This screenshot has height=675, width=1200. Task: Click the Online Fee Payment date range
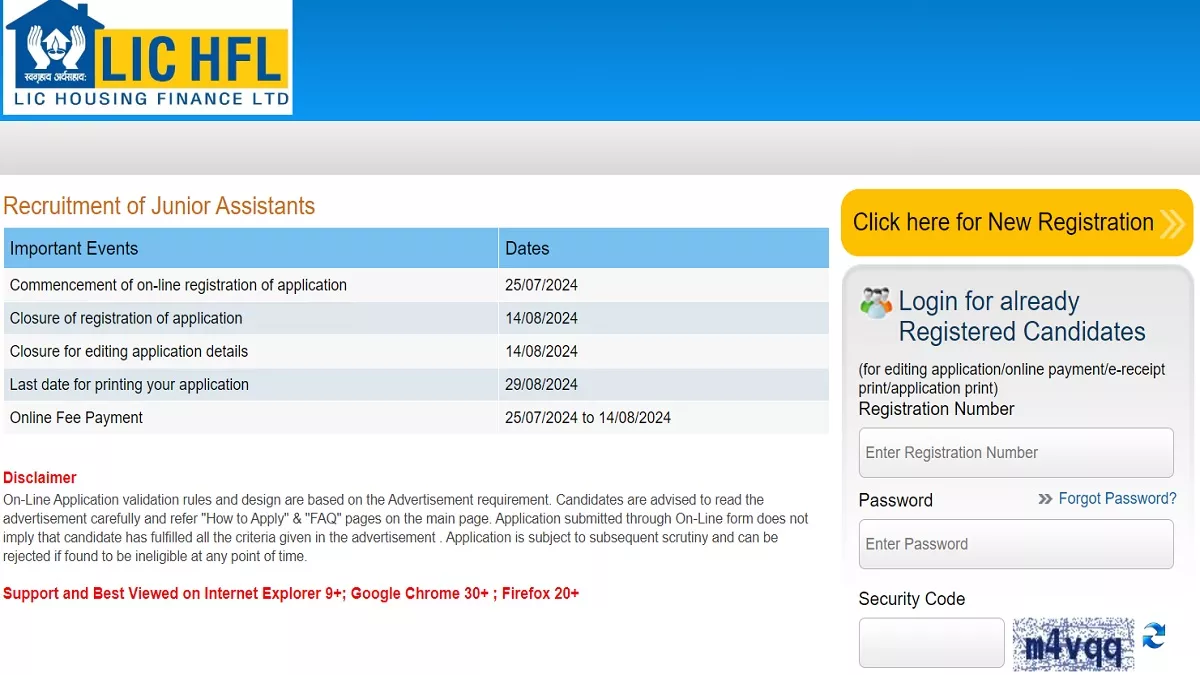coord(587,417)
